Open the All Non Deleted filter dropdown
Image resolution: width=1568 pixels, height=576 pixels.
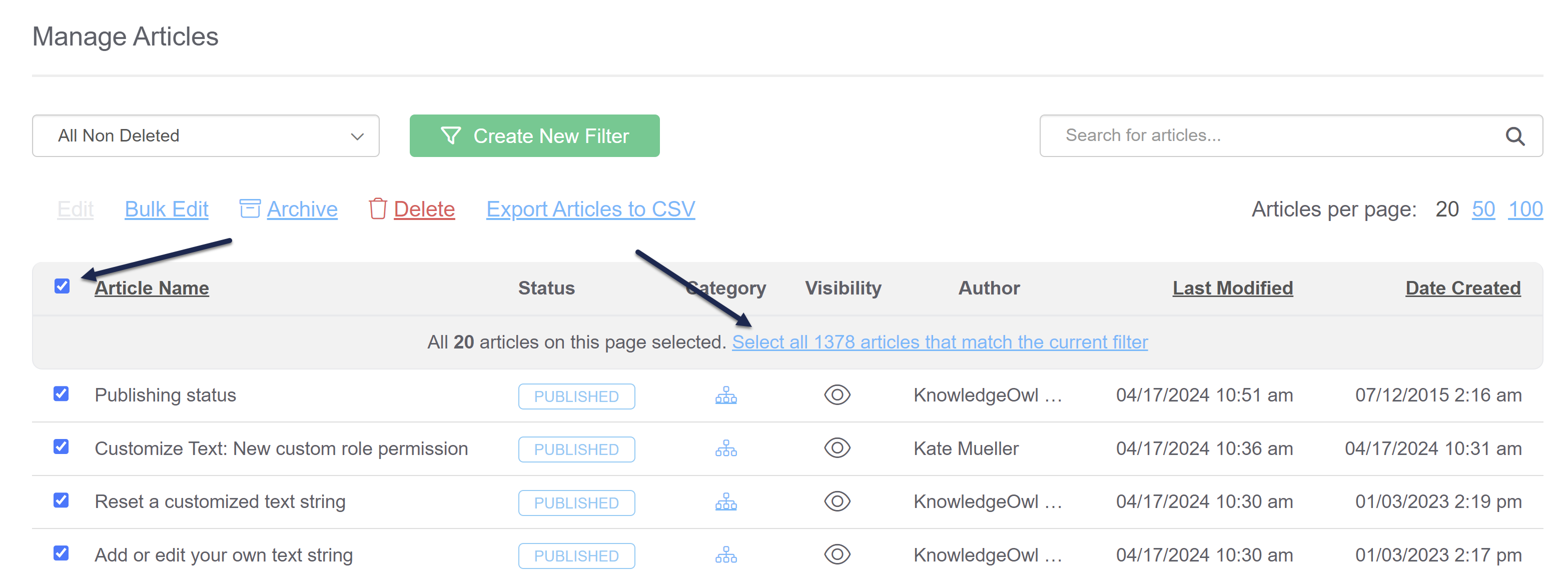tap(206, 135)
